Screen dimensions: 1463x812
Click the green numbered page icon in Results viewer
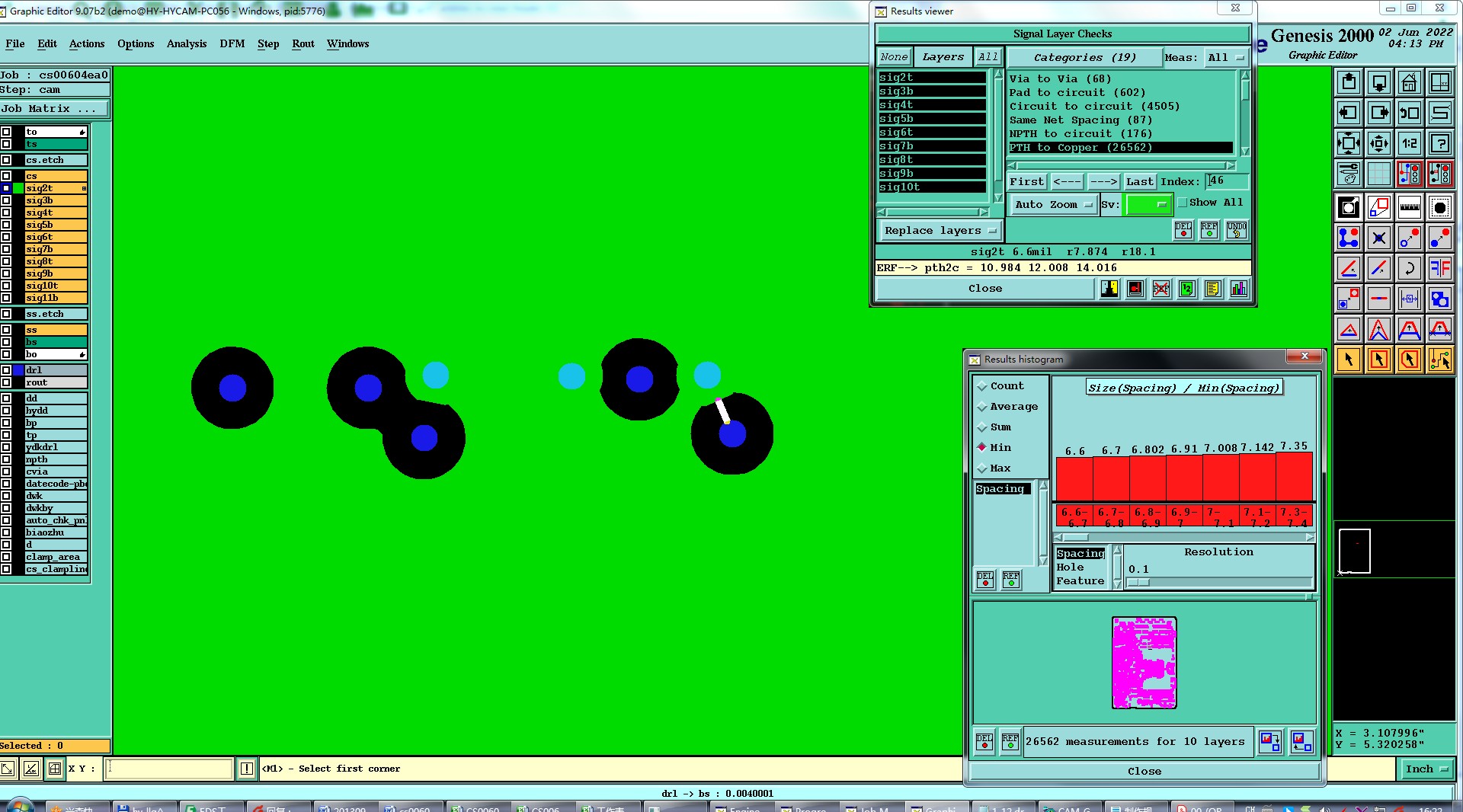click(x=1187, y=289)
